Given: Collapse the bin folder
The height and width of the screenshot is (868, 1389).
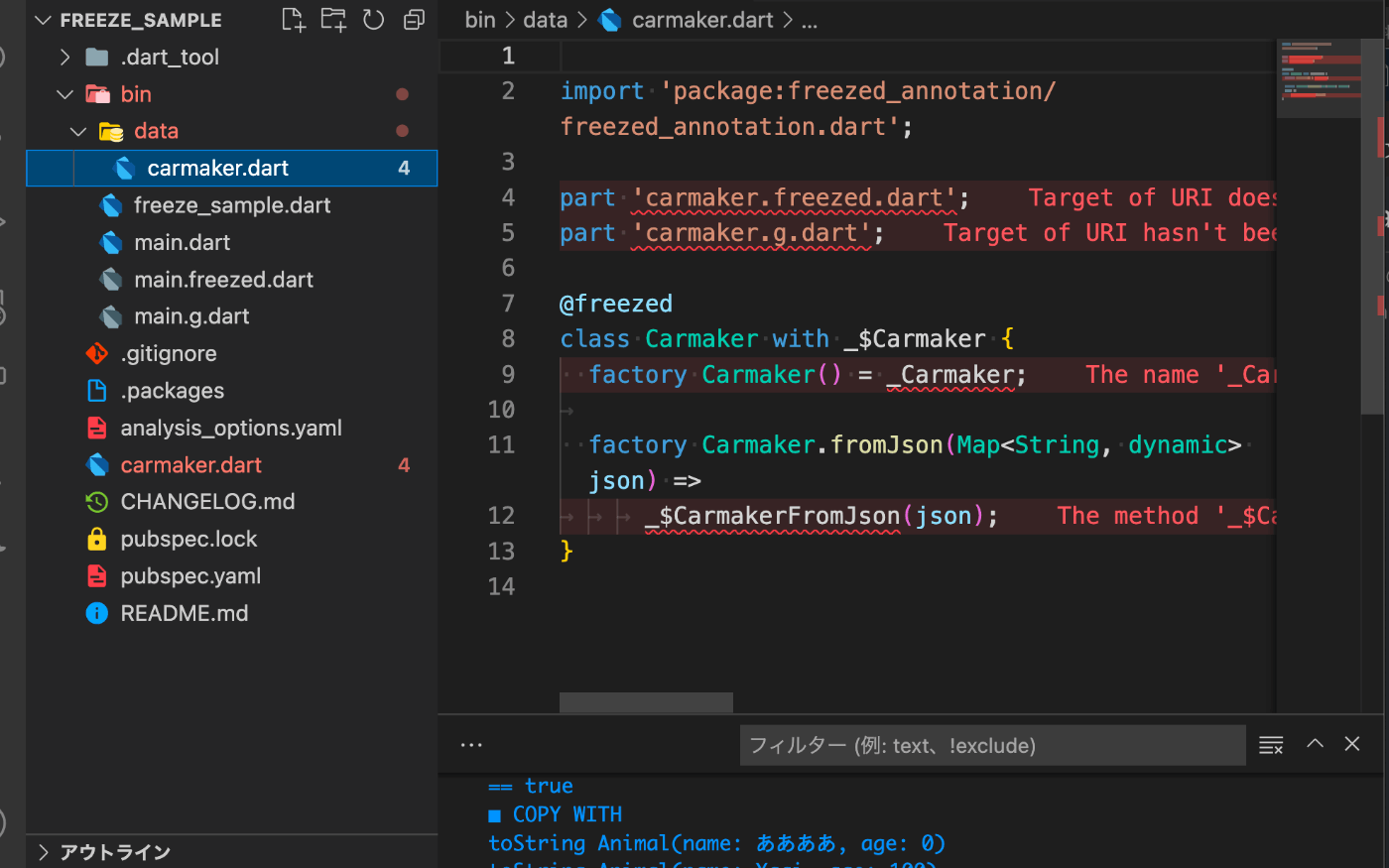Looking at the screenshot, I should pos(65,94).
